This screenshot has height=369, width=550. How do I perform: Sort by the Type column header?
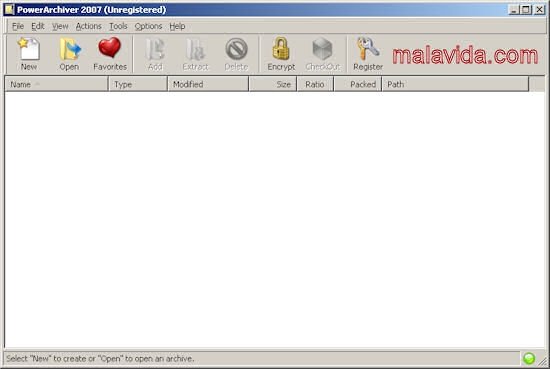coord(138,84)
